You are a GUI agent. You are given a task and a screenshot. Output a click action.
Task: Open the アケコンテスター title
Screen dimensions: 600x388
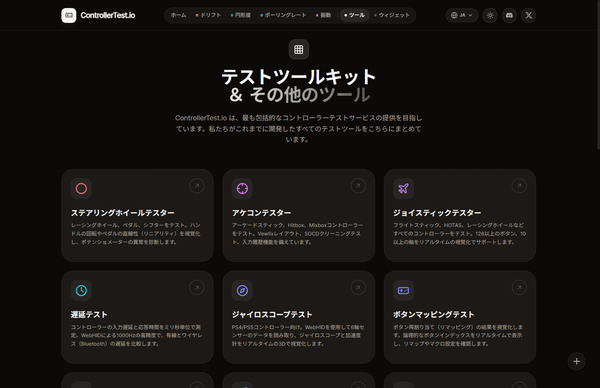coord(261,213)
